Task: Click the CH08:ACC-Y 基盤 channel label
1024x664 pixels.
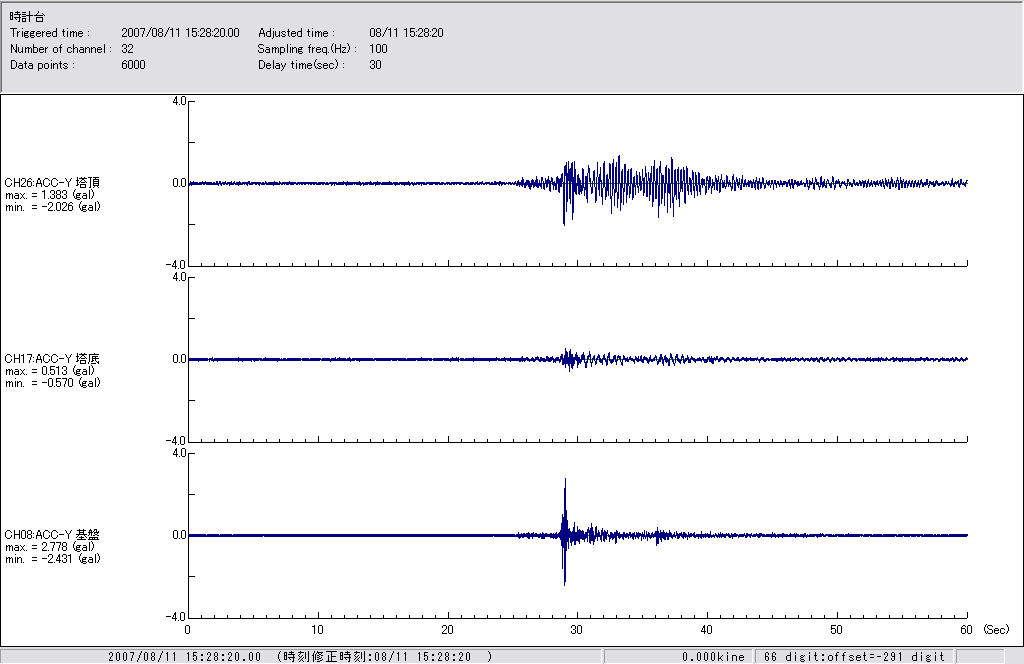Action: pos(52,534)
